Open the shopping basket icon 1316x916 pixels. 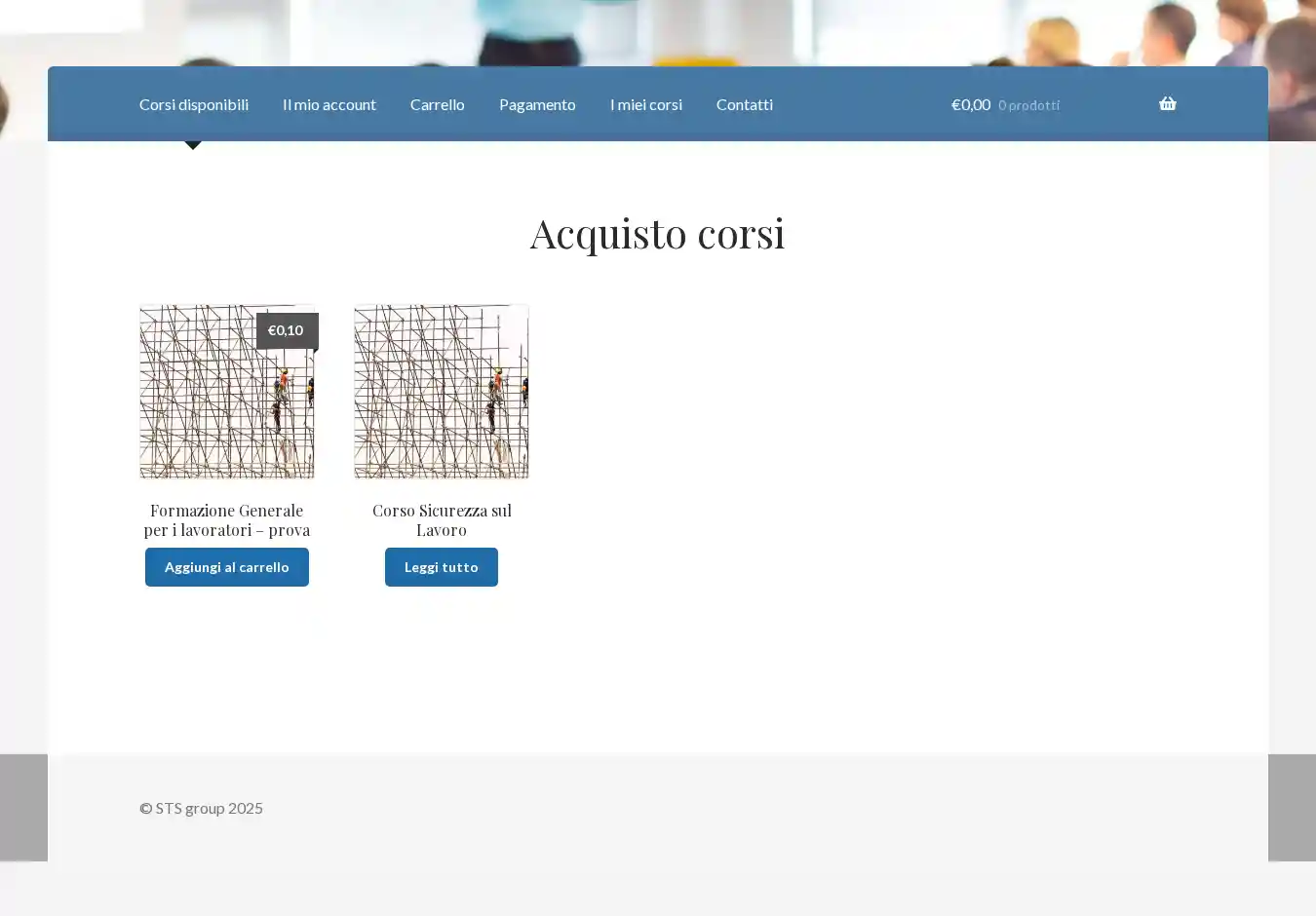click(x=1167, y=104)
